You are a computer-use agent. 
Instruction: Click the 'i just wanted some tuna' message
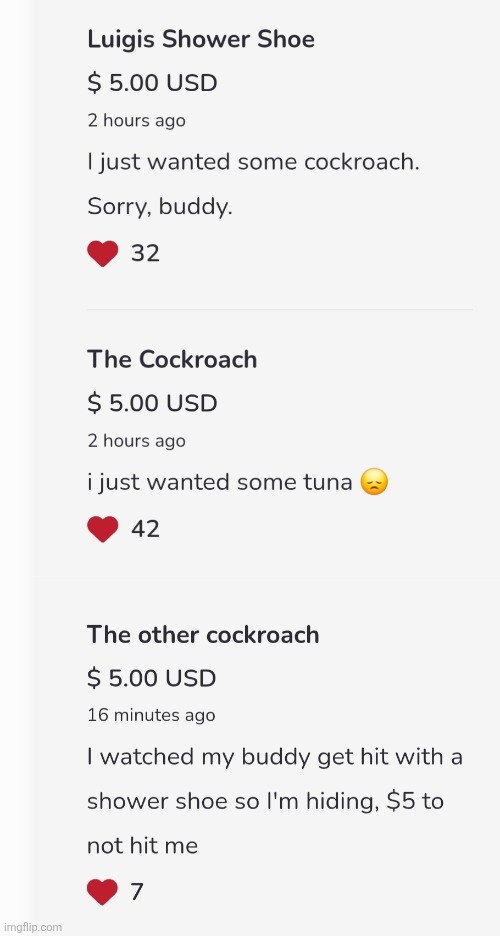(x=220, y=482)
